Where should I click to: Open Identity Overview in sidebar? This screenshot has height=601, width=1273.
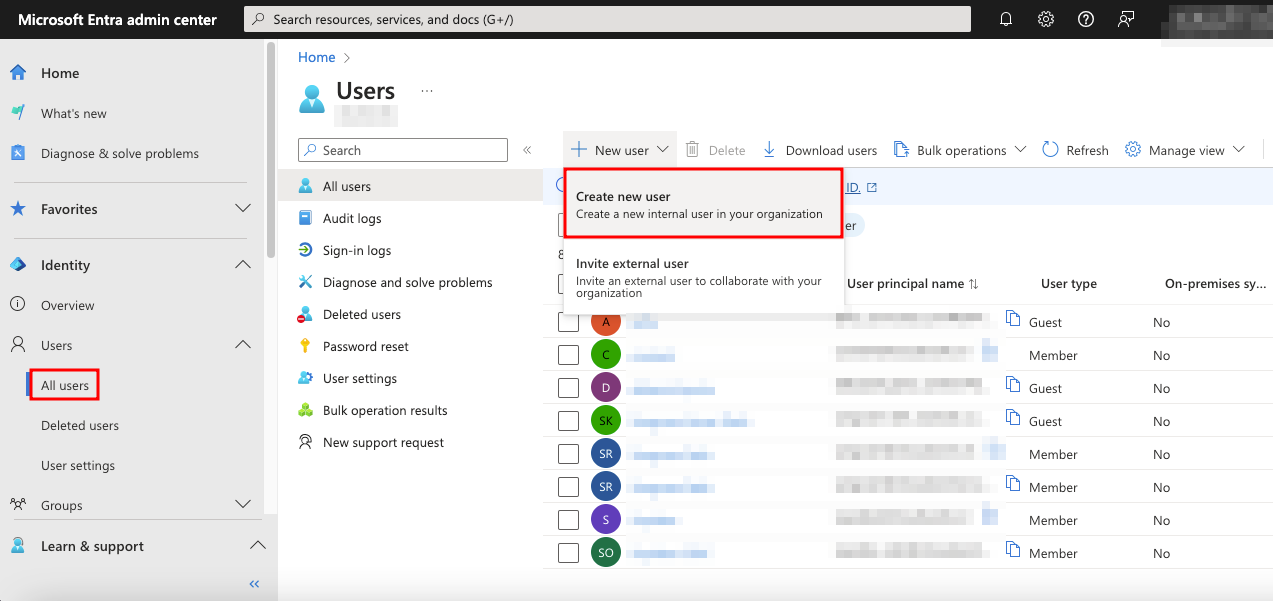(x=68, y=305)
